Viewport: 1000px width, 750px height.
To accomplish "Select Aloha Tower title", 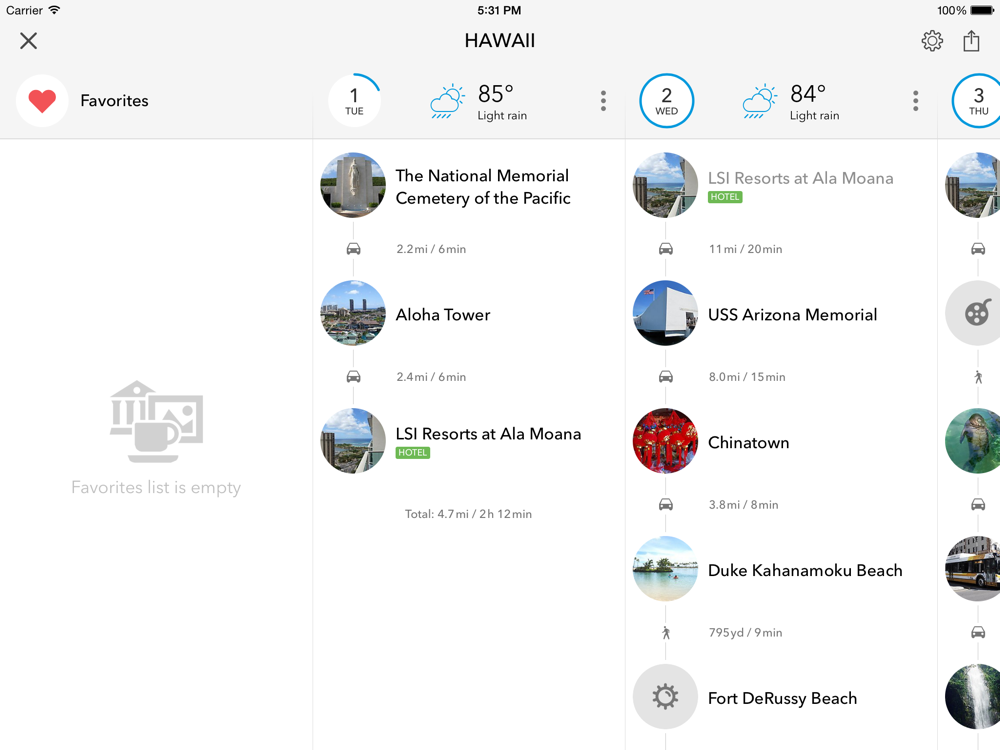I will tap(443, 314).
